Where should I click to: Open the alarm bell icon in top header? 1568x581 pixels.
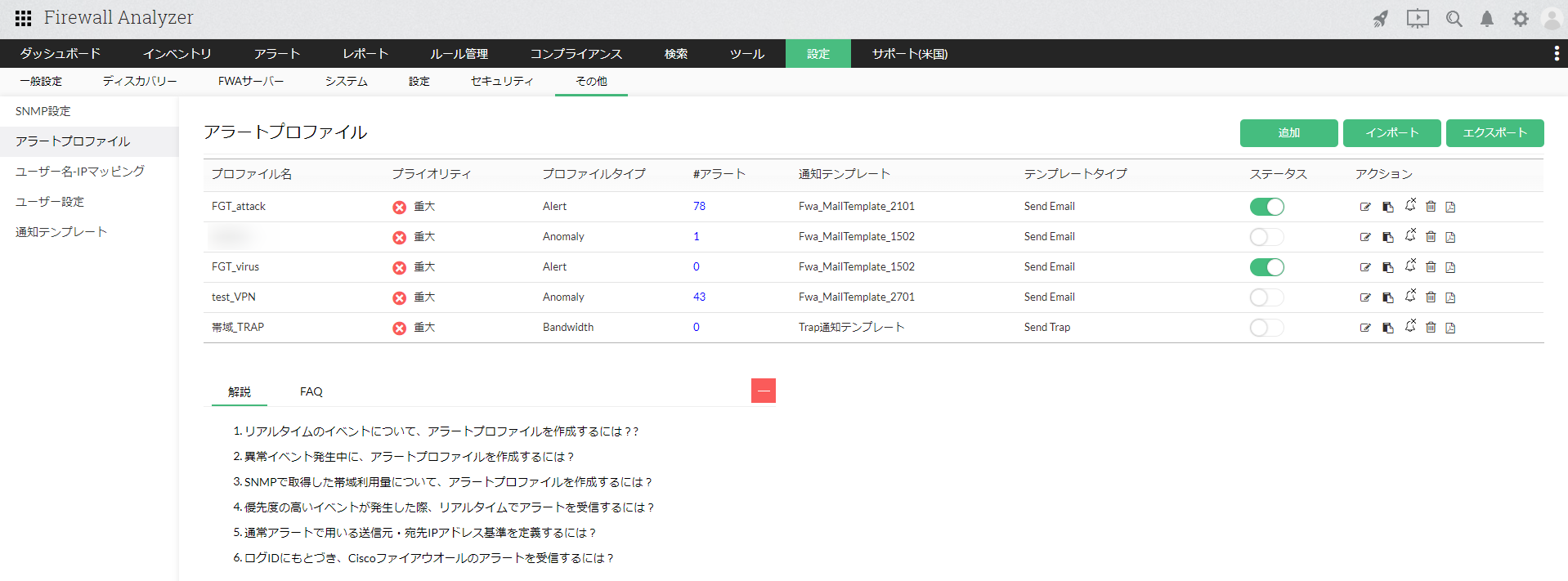[x=1487, y=19]
